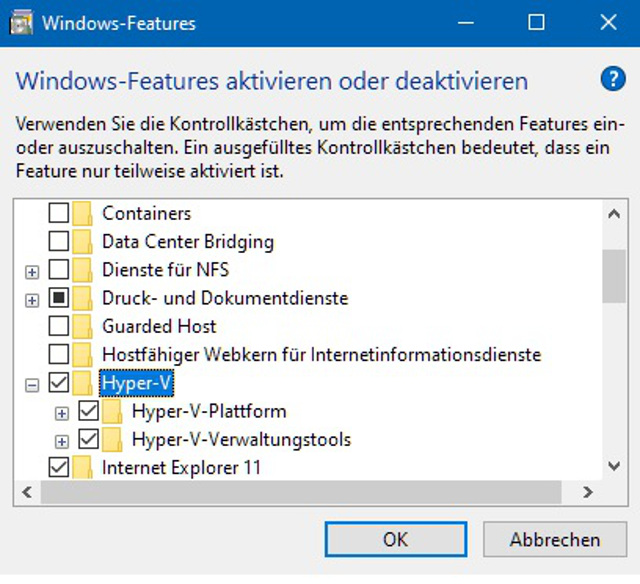
Task: Select Hostfähiger Webkern für Internetinformationsdienste label
Action: 322,355
